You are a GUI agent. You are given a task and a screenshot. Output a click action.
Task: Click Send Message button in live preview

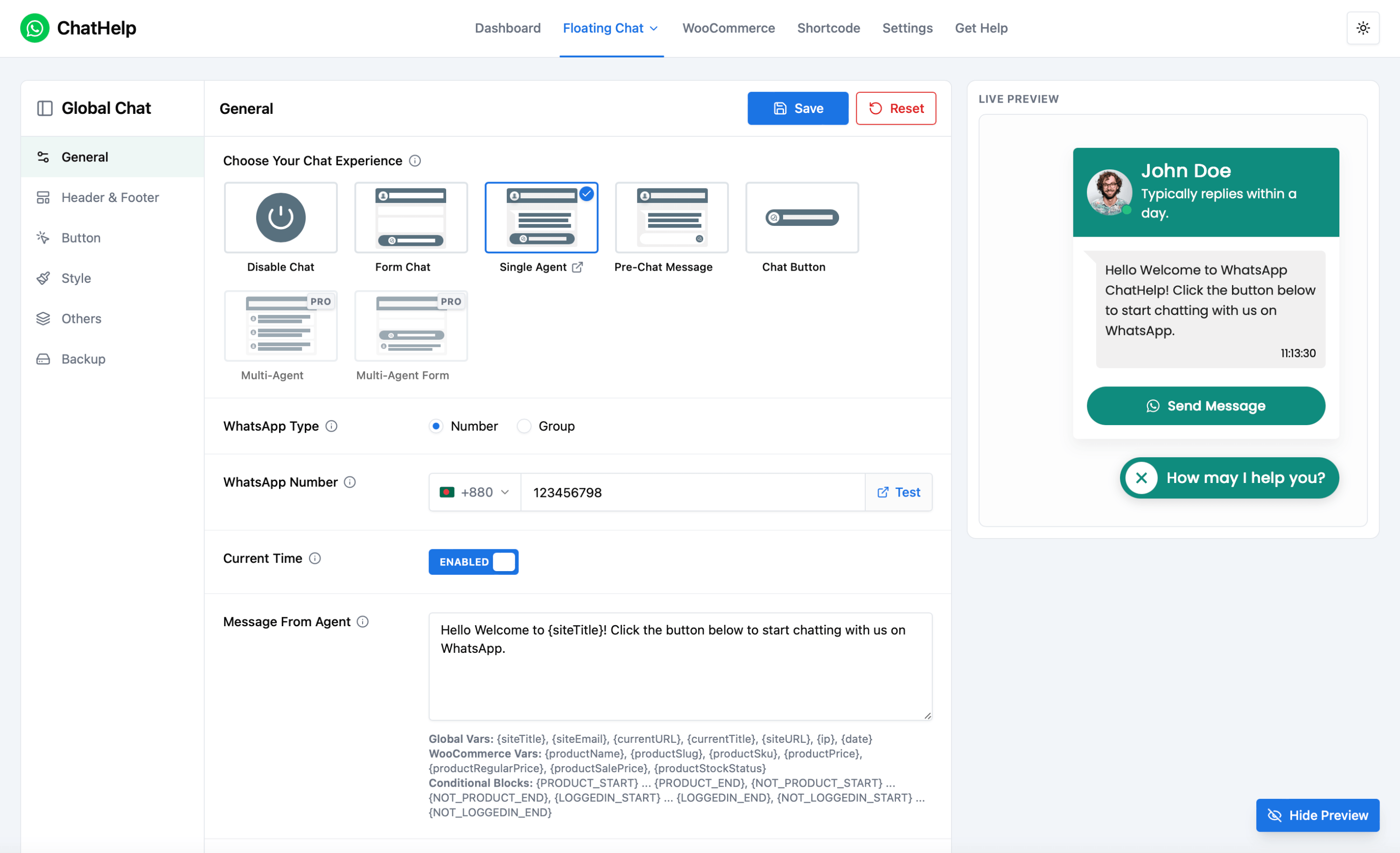(x=1206, y=406)
